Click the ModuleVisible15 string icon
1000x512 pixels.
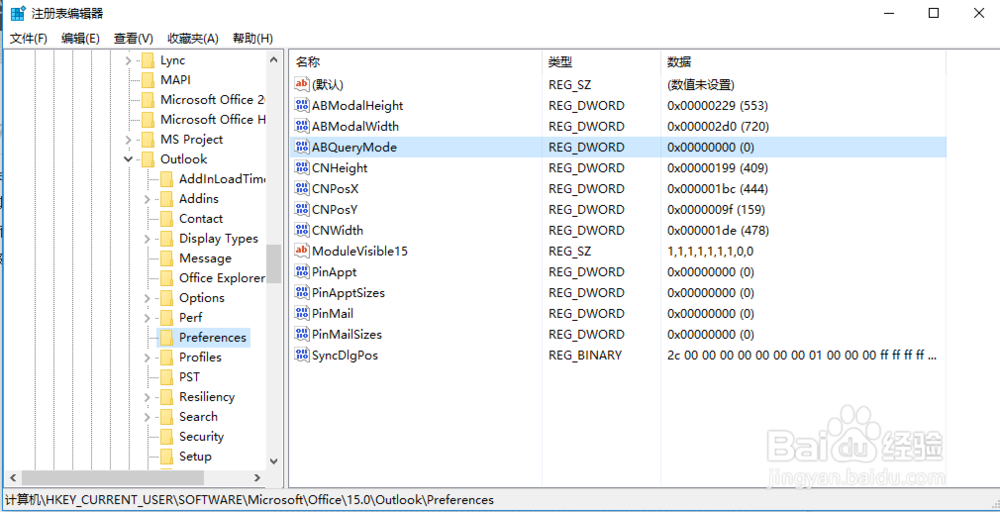(302, 251)
